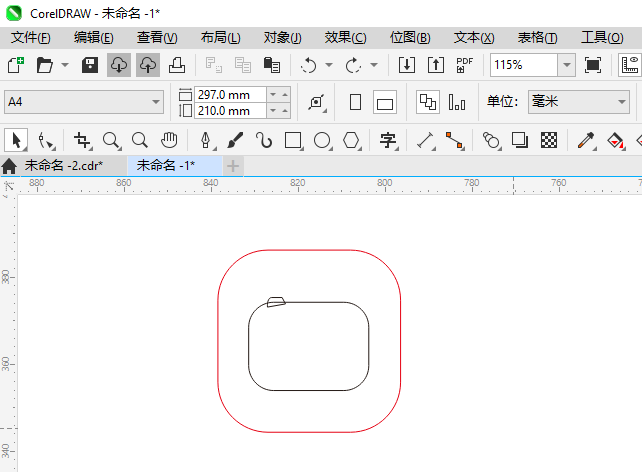Click the page width 297.0 mm field

click(230, 95)
